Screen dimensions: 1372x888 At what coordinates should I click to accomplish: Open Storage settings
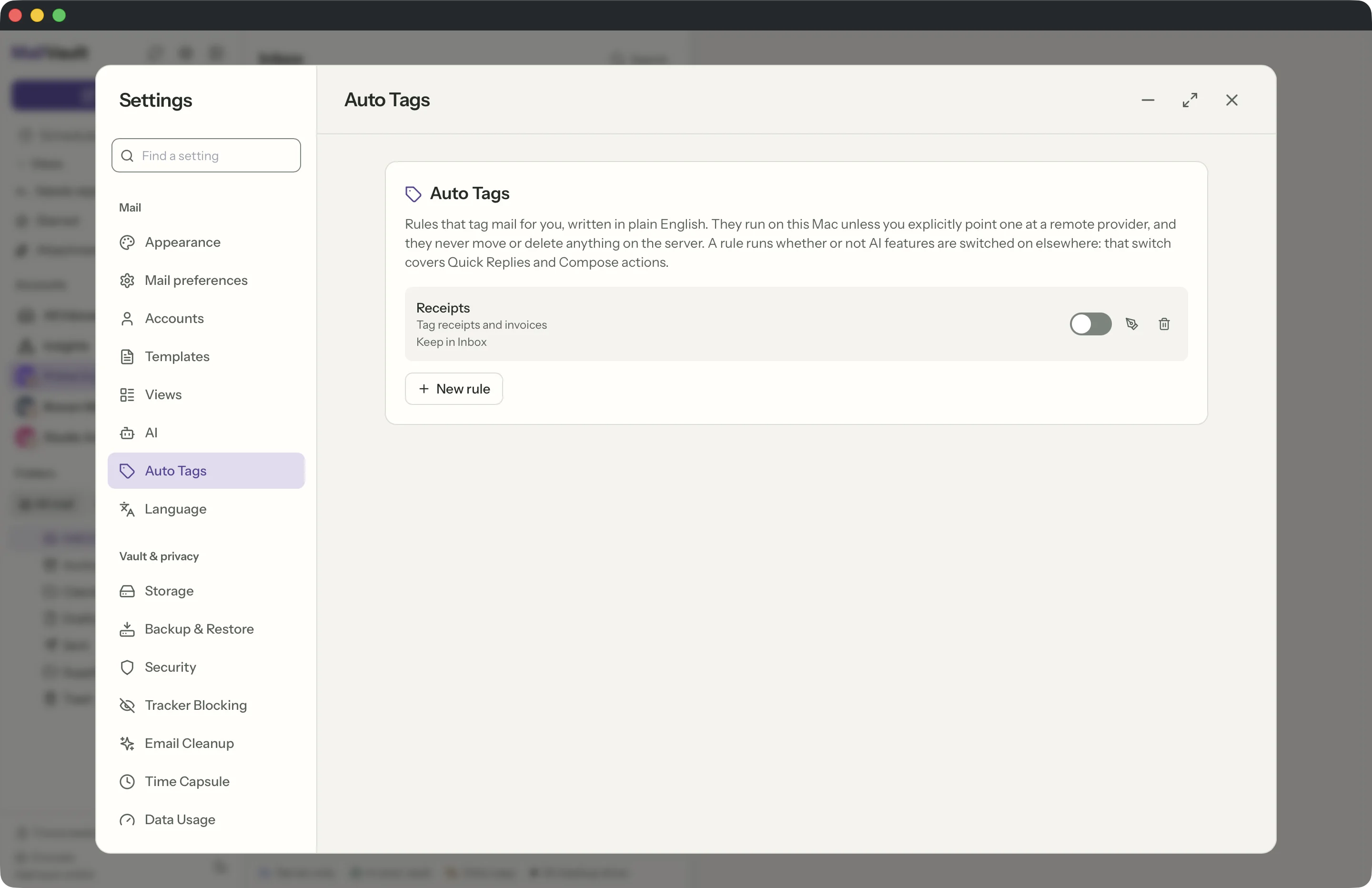pos(206,591)
